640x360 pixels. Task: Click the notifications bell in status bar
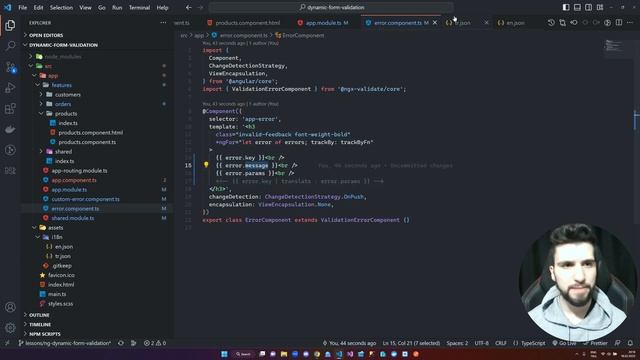pos(630,343)
